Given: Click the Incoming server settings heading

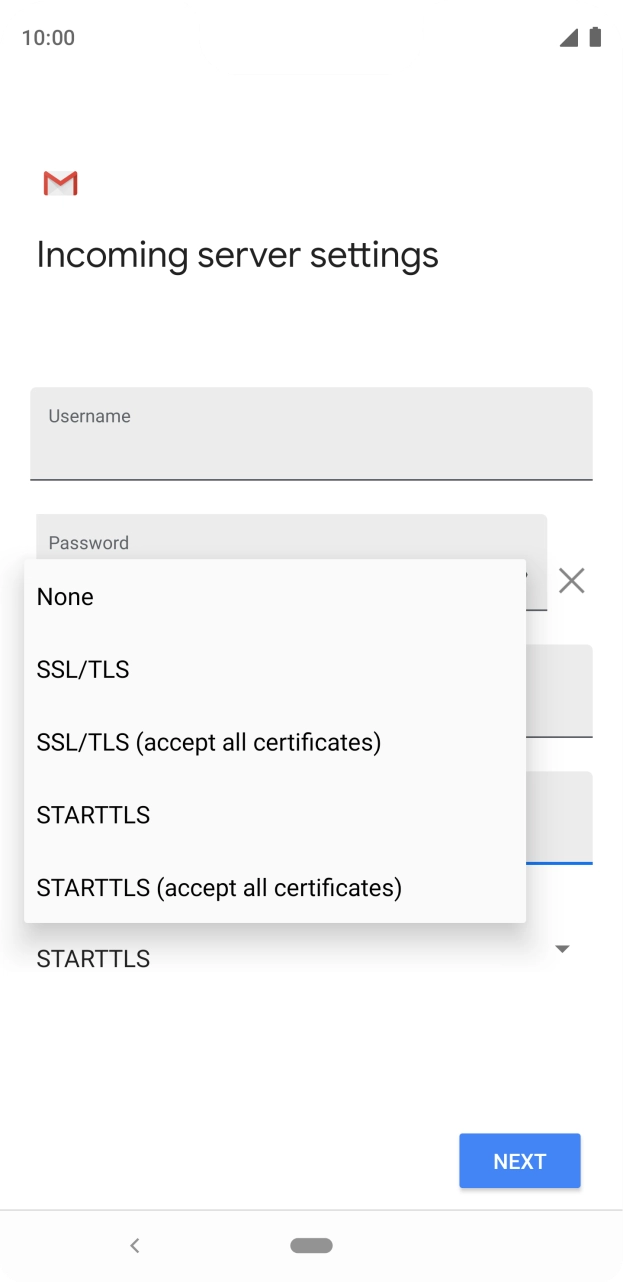Looking at the screenshot, I should (x=237, y=254).
